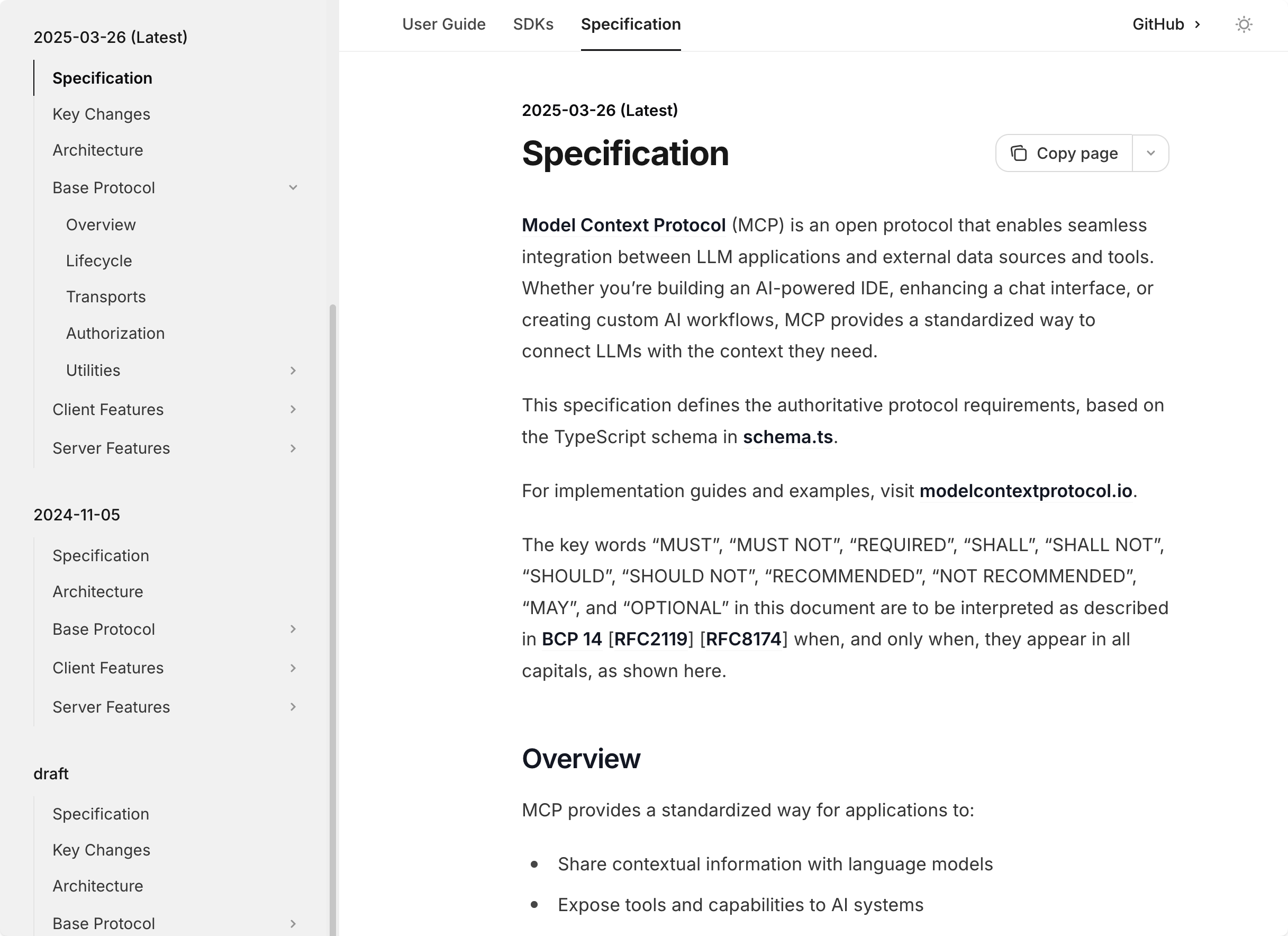This screenshot has width=1288, height=936.
Task: Click the copy icon in Copy page button
Action: pyautogui.click(x=1018, y=154)
